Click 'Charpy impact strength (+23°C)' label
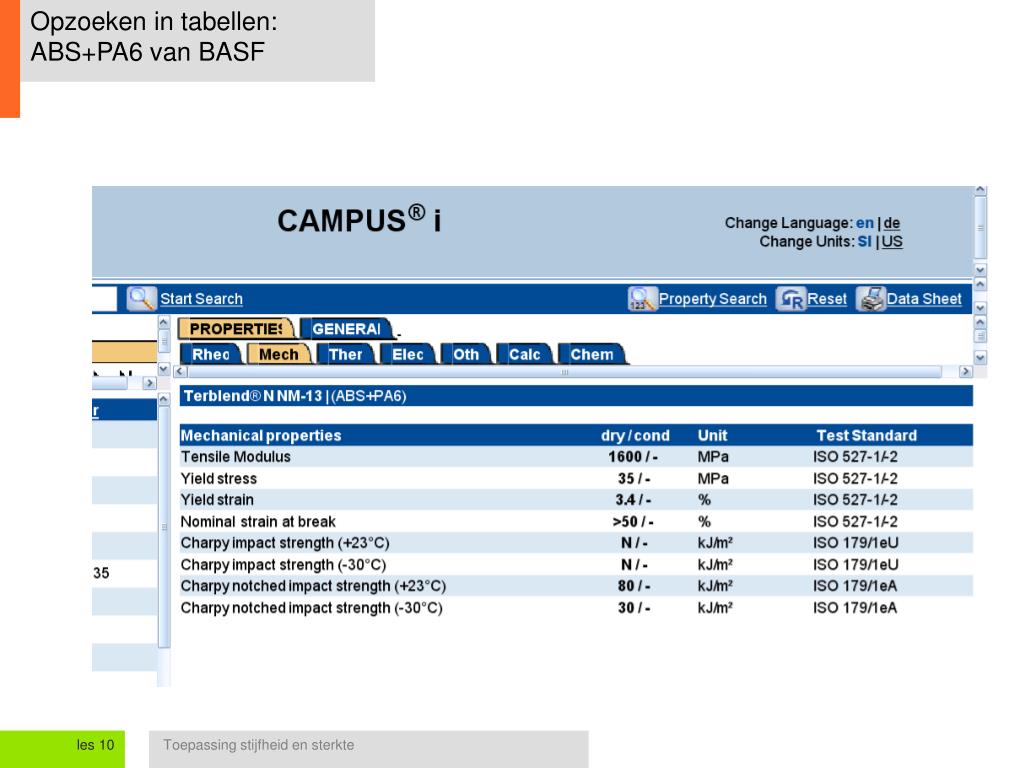The height and width of the screenshot is (768, 1024). click(x=285, y=543)
